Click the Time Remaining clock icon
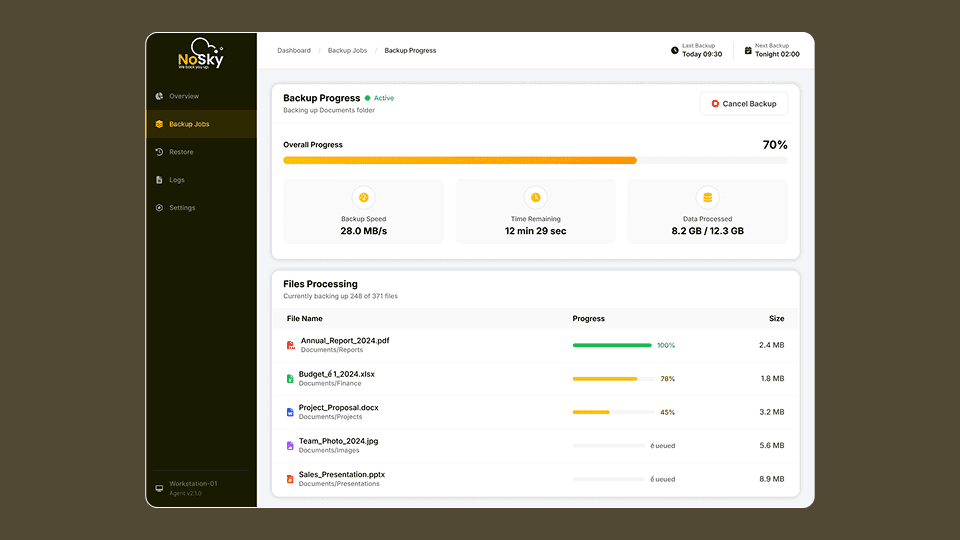 click(536, 197)
